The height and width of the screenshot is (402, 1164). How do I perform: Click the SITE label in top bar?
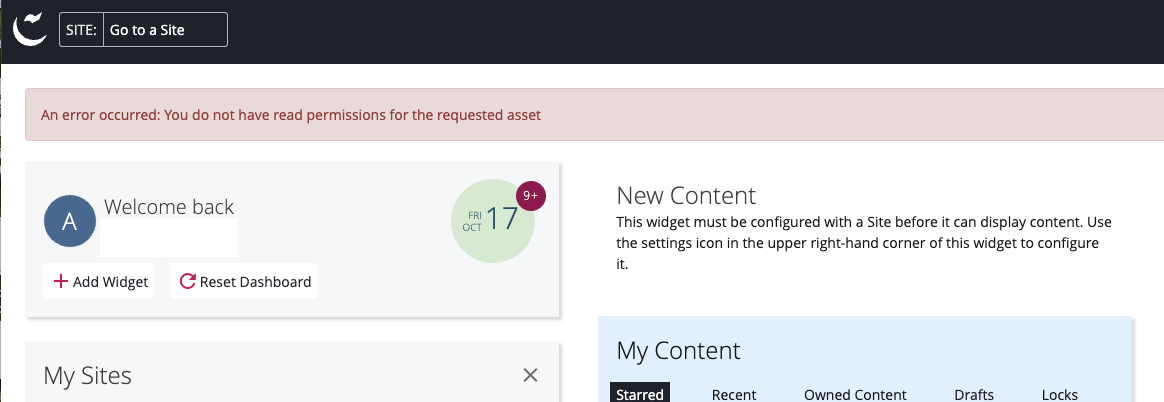(81, 30)
